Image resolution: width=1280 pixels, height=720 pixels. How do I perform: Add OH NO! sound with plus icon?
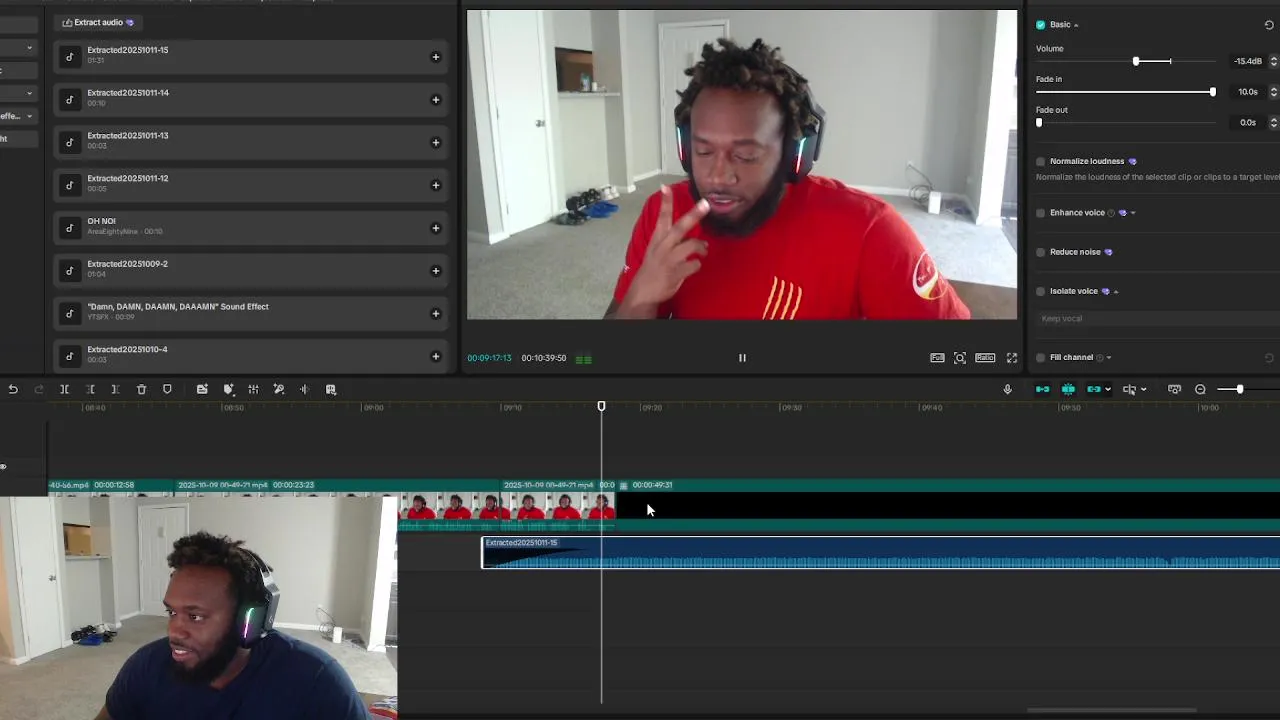point(435,228)
